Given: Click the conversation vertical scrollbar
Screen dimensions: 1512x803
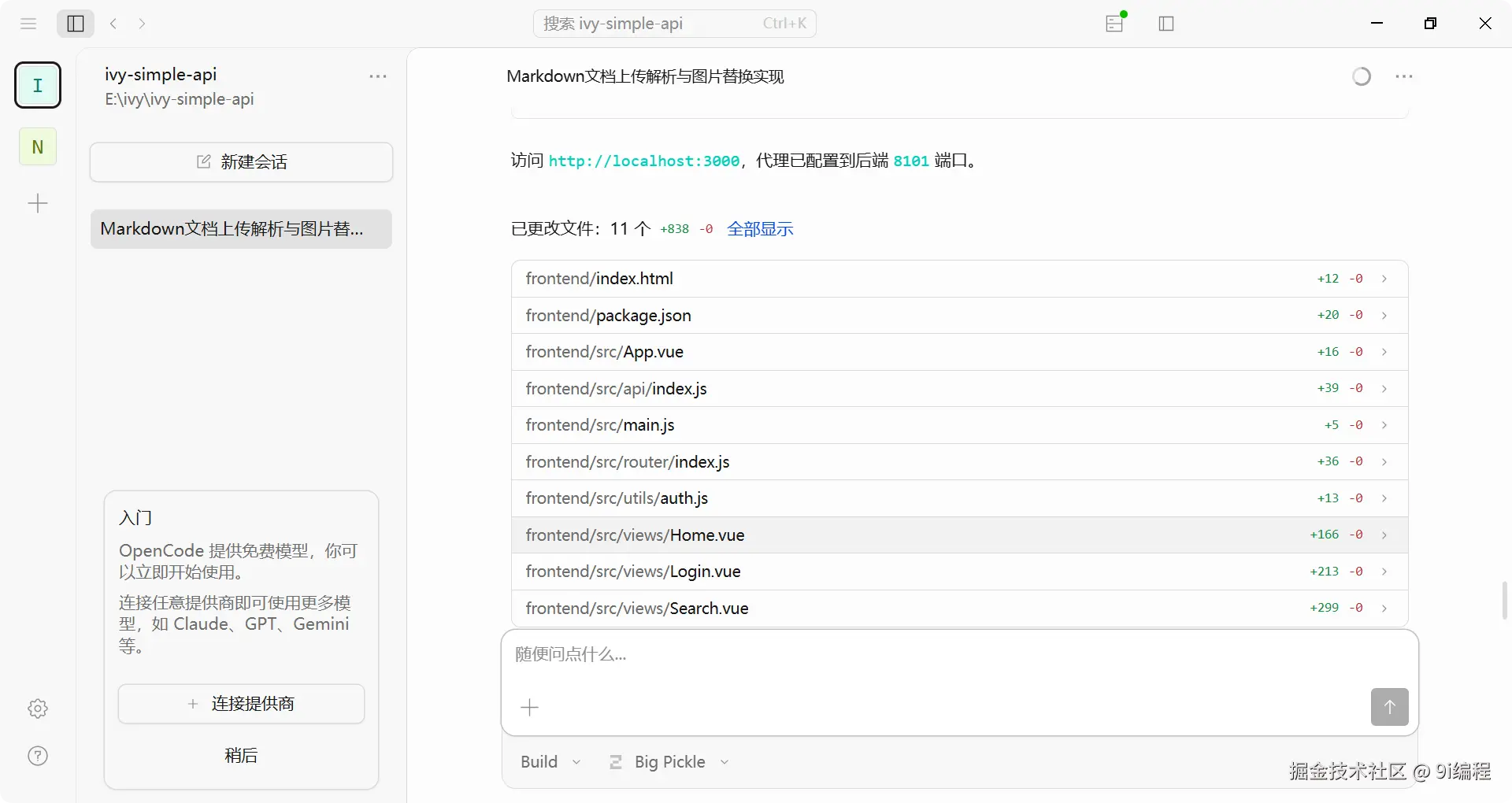Looking at the screenshot, I should 1504,601.
